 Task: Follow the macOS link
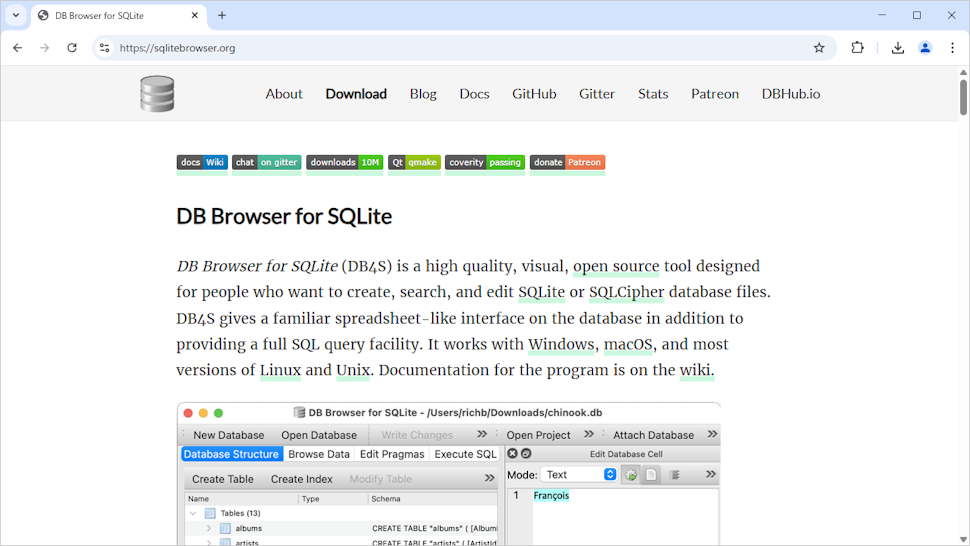point(628,344)
